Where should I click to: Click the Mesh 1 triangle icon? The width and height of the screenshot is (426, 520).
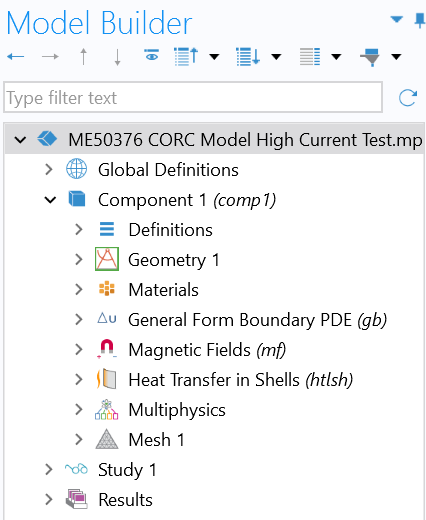pos(107,439)
